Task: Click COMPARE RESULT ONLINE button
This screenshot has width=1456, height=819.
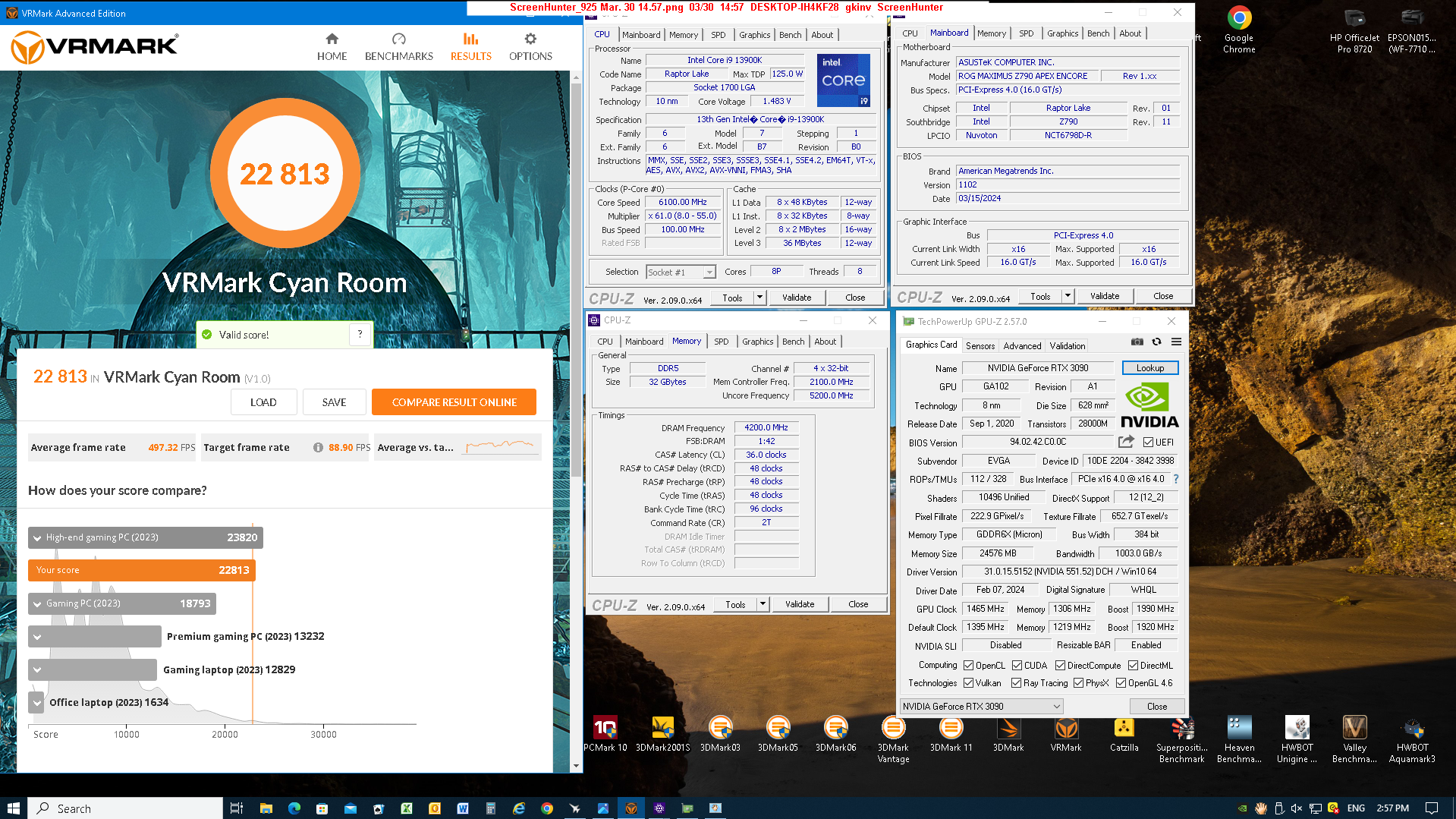Action: tap(454, 402)
